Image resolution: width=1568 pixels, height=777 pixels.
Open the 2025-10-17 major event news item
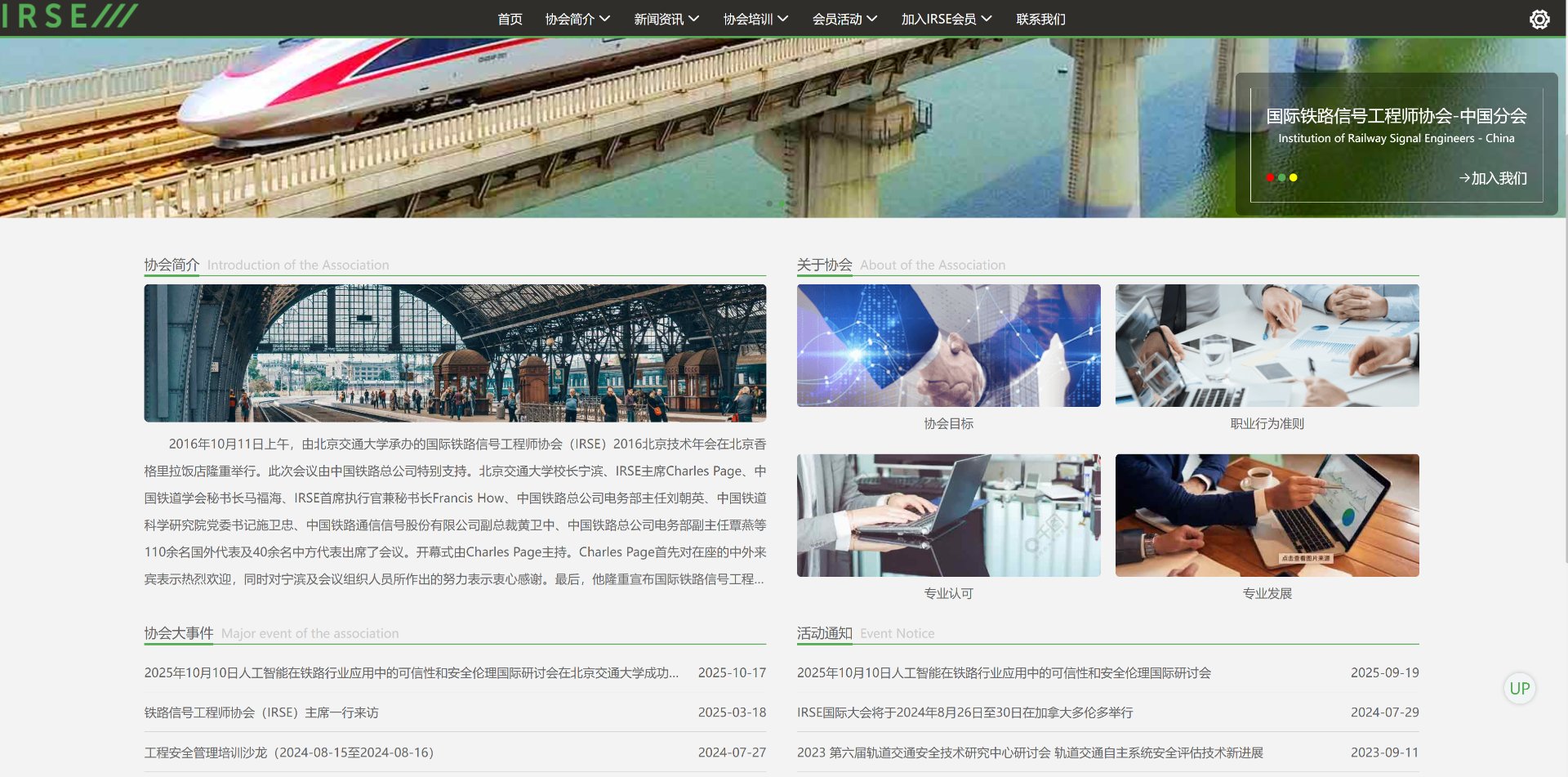tap(455, 672)
